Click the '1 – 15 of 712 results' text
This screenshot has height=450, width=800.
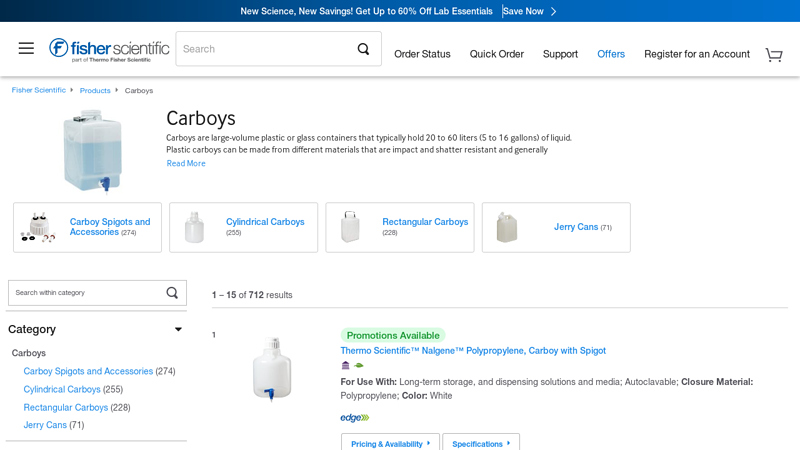pyautogui.click(x=252, y=295)
